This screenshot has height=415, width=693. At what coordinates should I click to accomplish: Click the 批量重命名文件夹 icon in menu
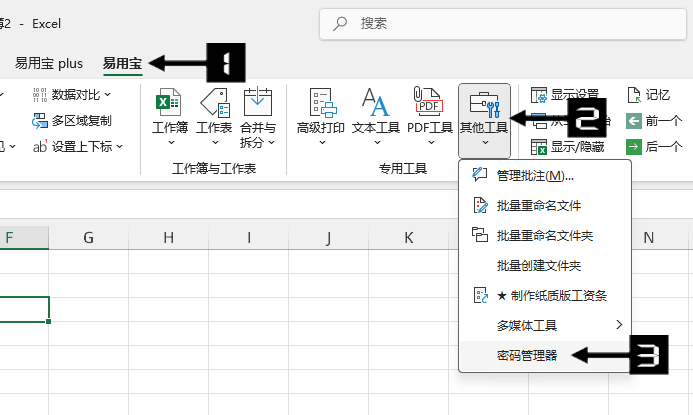coord(480,235)
